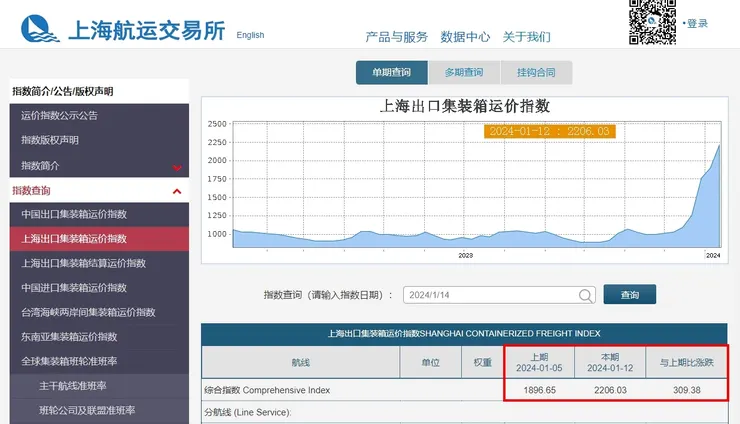
Task: Click the 上海航运交易所 site title
Action: click(147, 31)
